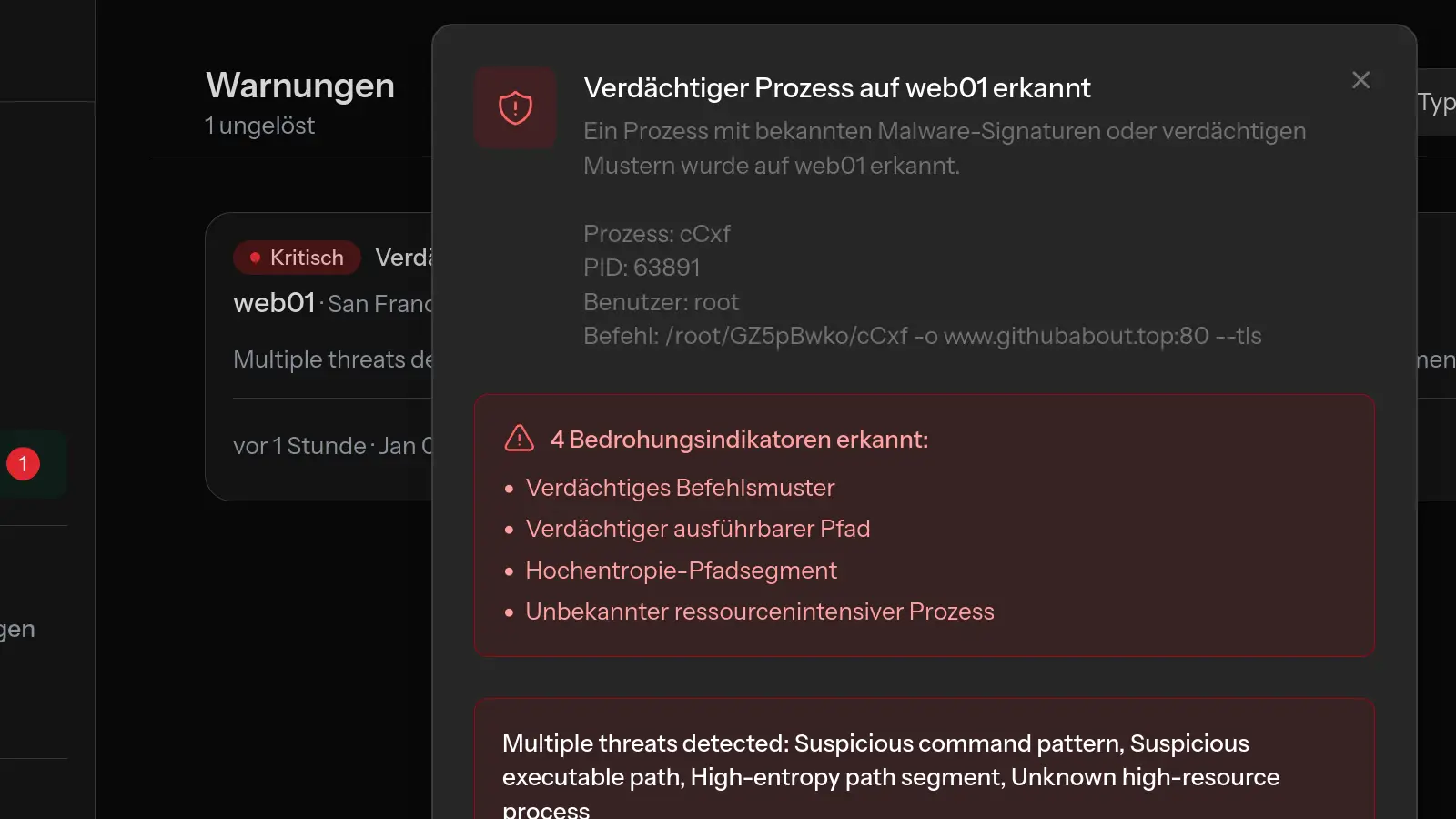Open the Typ filter dropdown
The image size is (1456, 819).
1438,103
